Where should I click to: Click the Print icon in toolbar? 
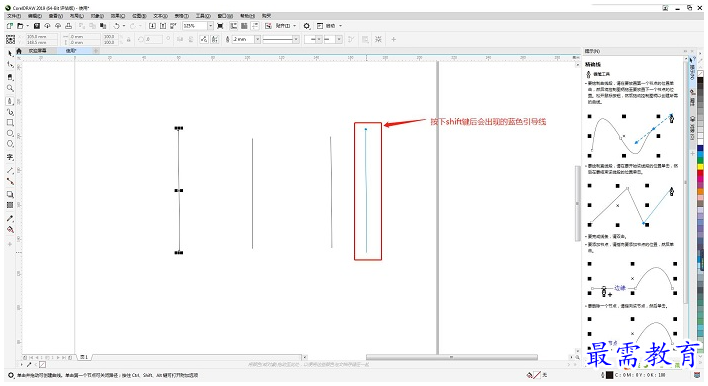tap(68, 26)
